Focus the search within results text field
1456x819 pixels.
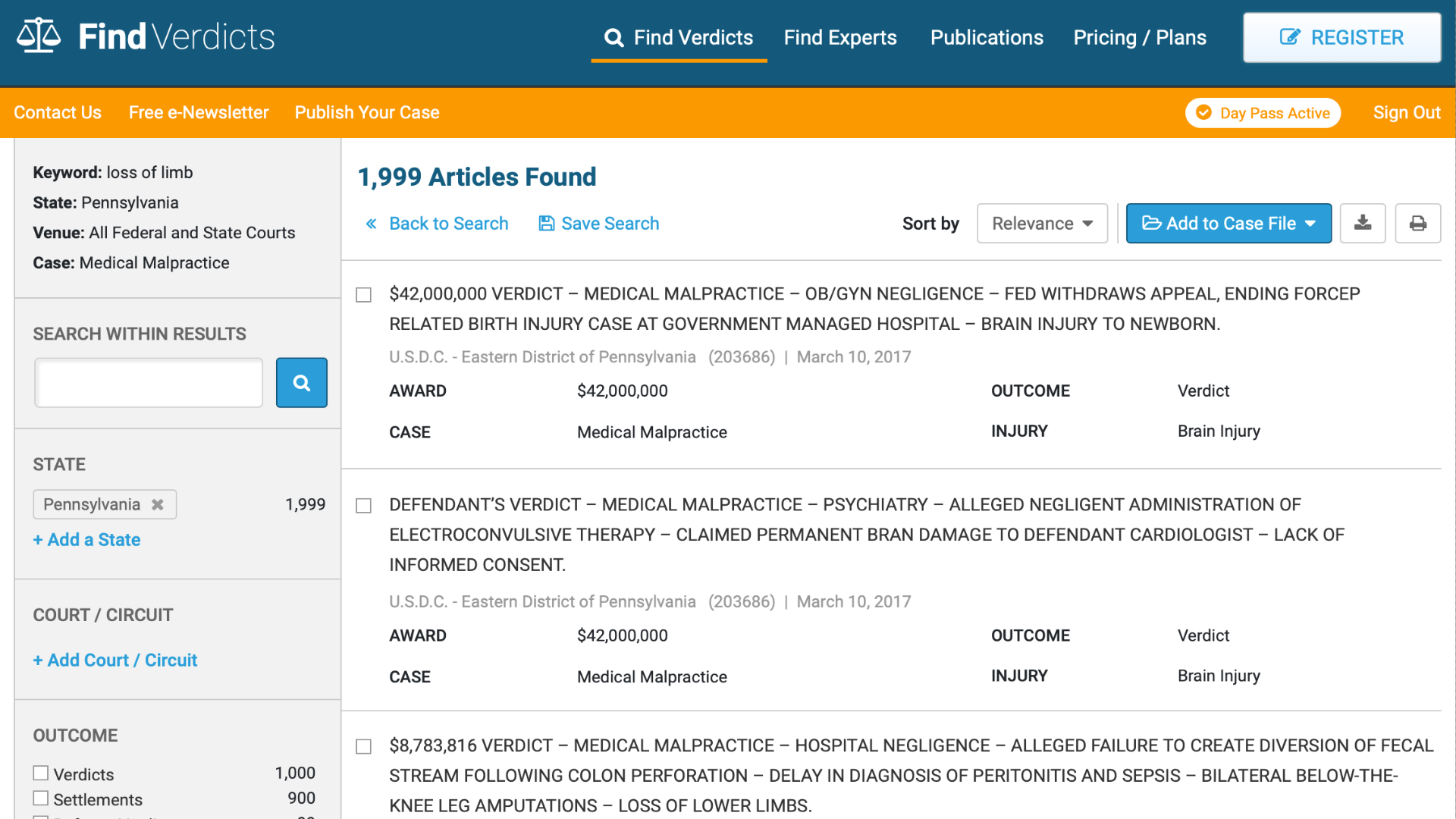pyautogui.click(x=149, y=383)
